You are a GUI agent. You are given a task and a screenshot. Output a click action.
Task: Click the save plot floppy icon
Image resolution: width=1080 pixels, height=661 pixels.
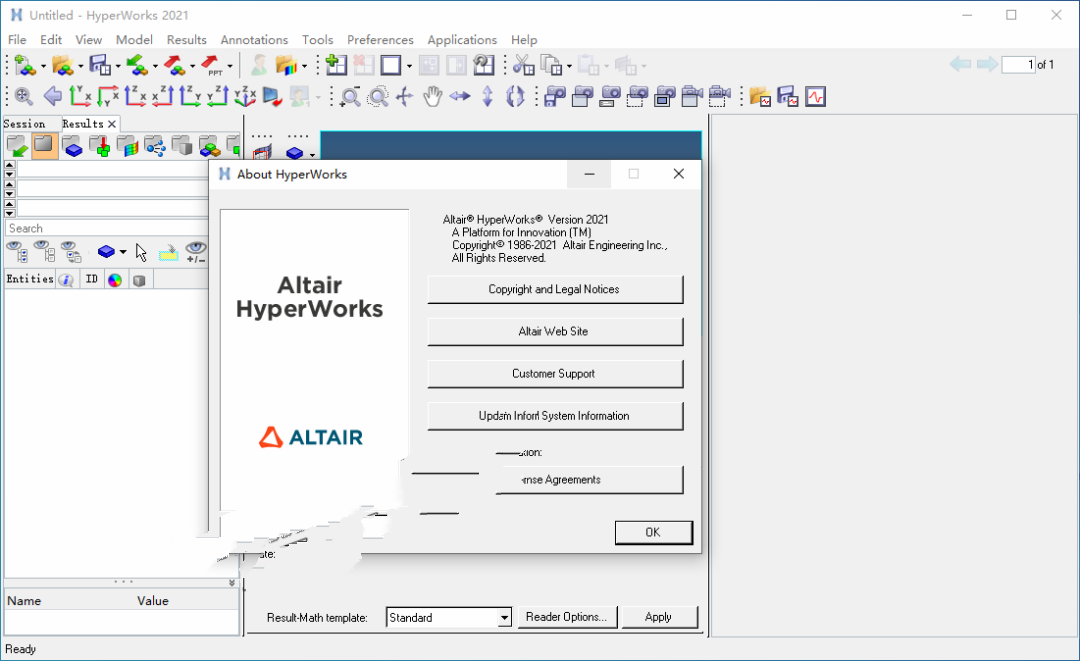(788, 96)
